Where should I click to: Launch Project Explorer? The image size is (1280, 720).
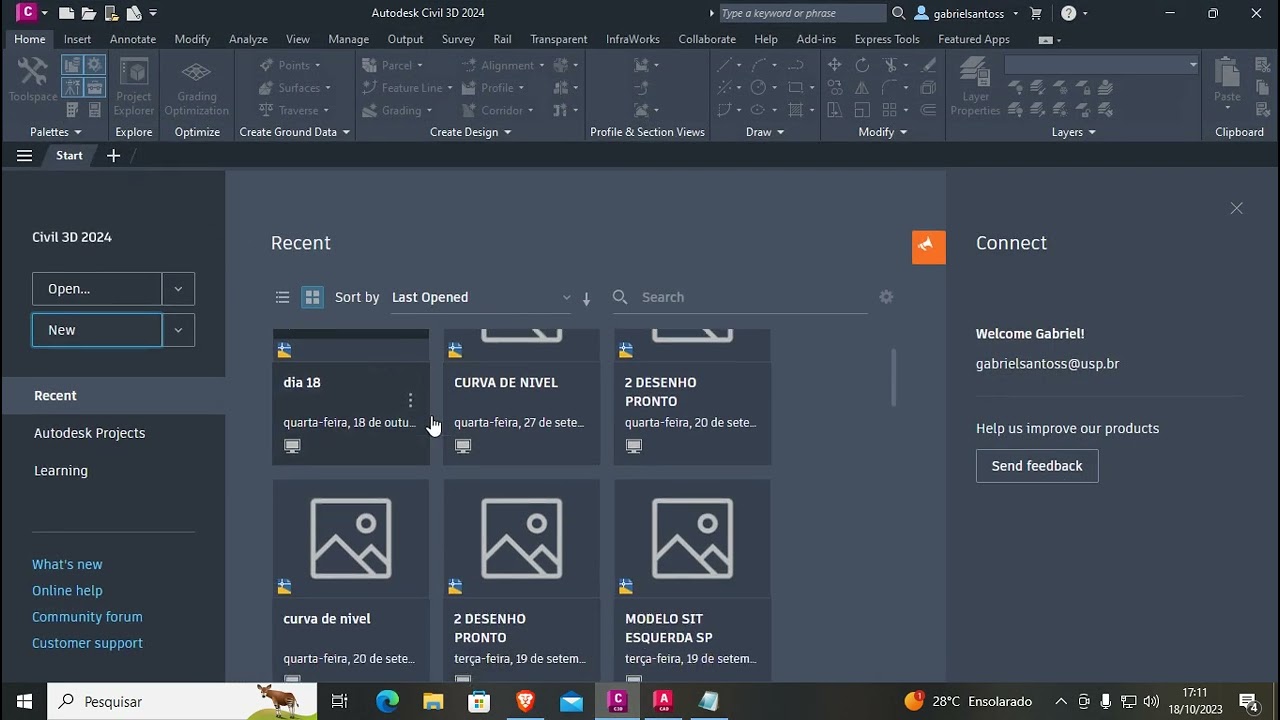(x=134, y=88)
